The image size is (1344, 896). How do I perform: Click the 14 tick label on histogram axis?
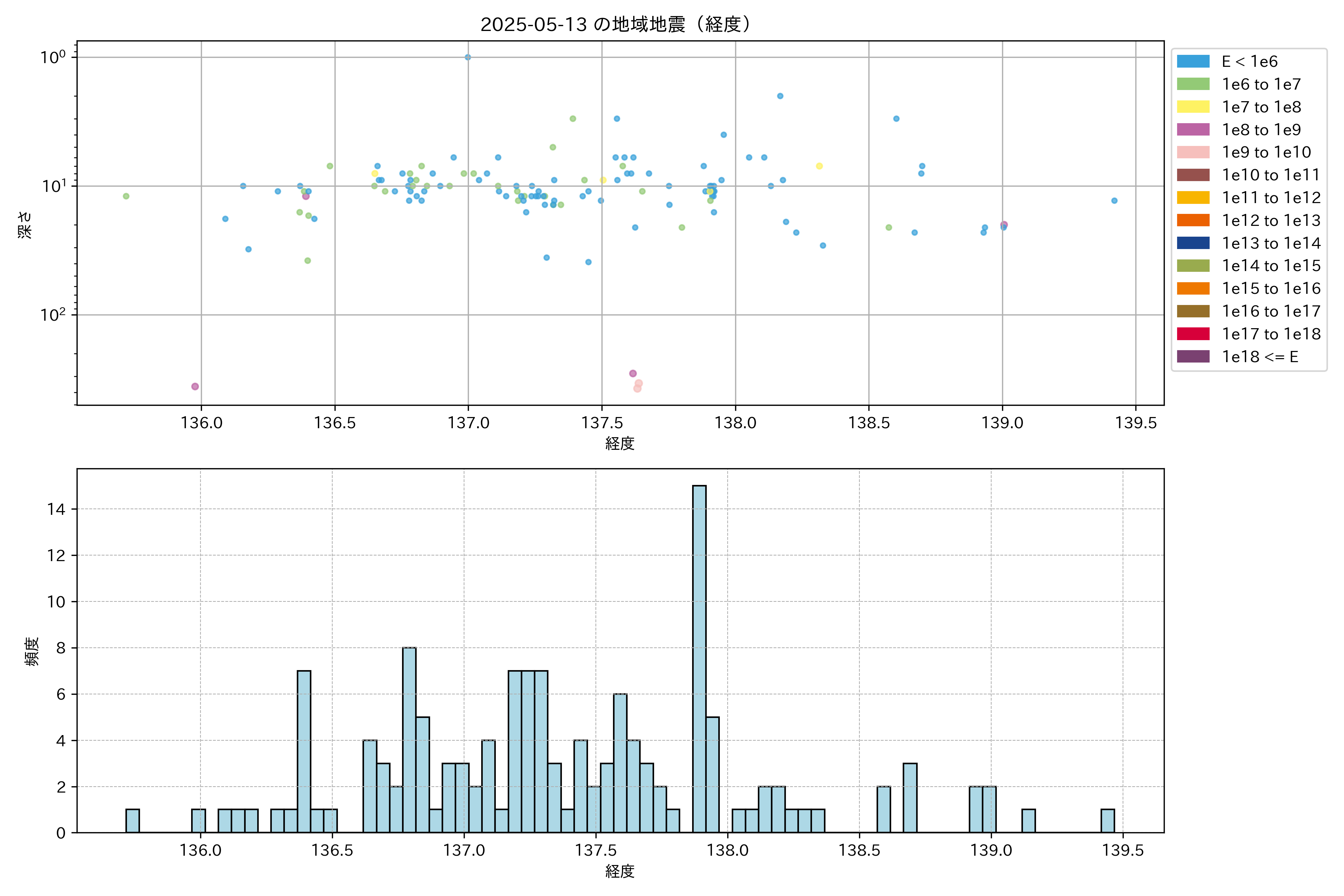coord(56,509)
